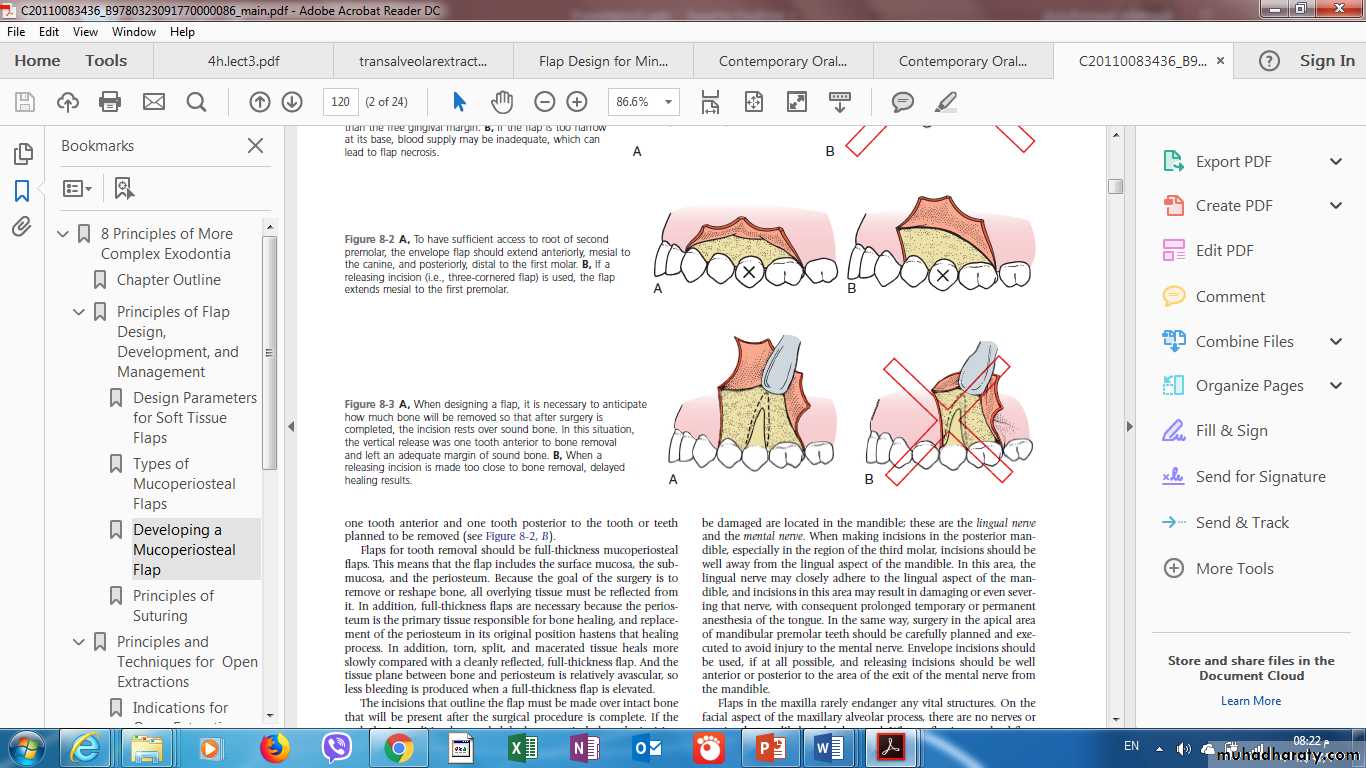Collapse the Principles of Flap Design bookmark
Viewport: 1366px width, 768px height.
click(x=79, y=312)
